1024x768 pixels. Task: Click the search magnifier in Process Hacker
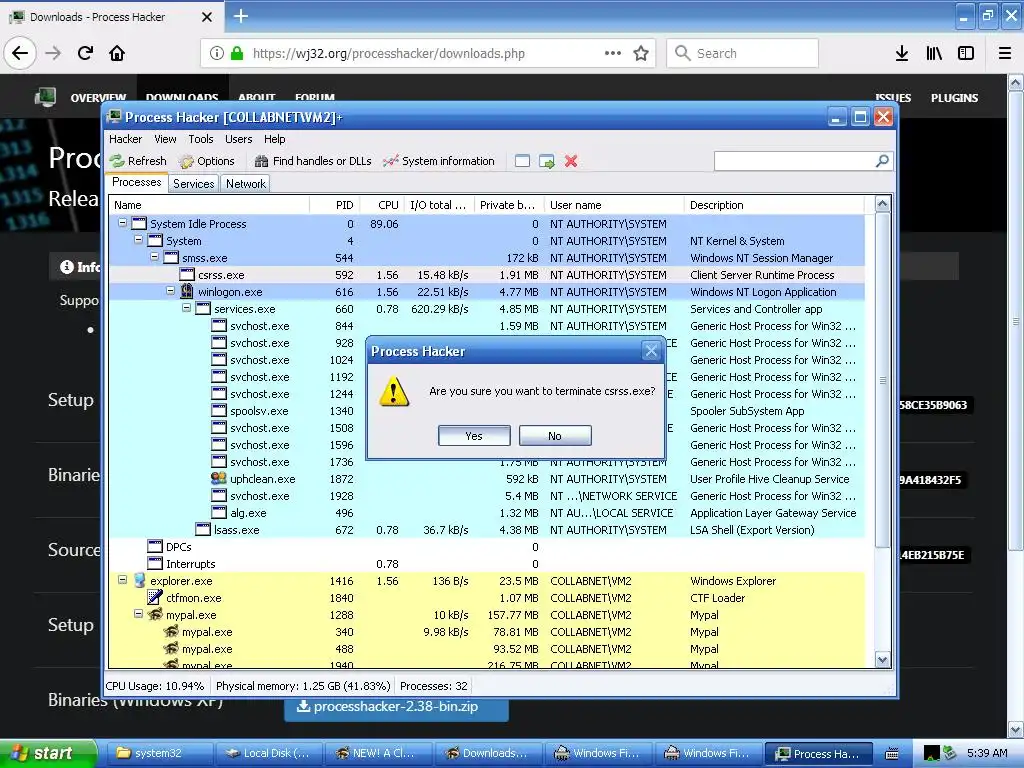[882, 161]
